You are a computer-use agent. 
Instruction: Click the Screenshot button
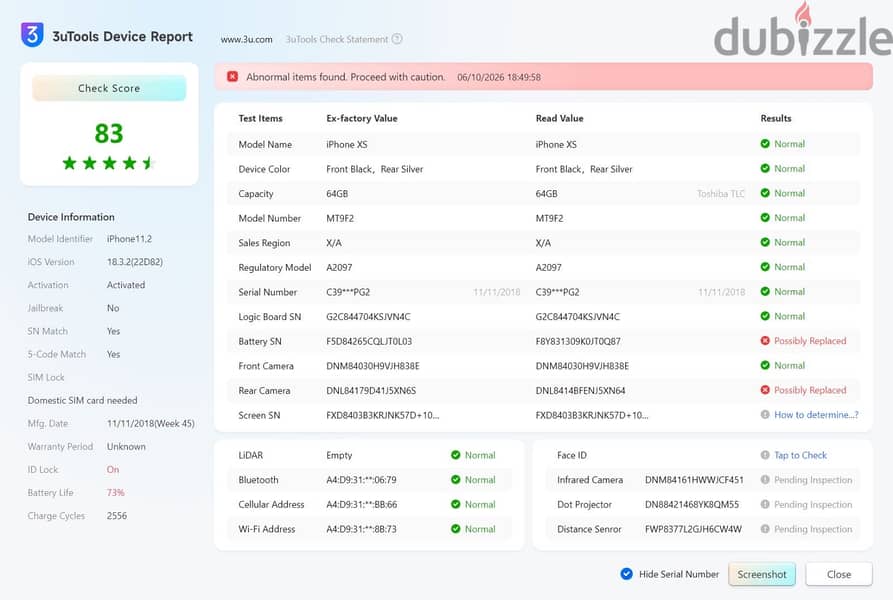click(x=761, y=574)
